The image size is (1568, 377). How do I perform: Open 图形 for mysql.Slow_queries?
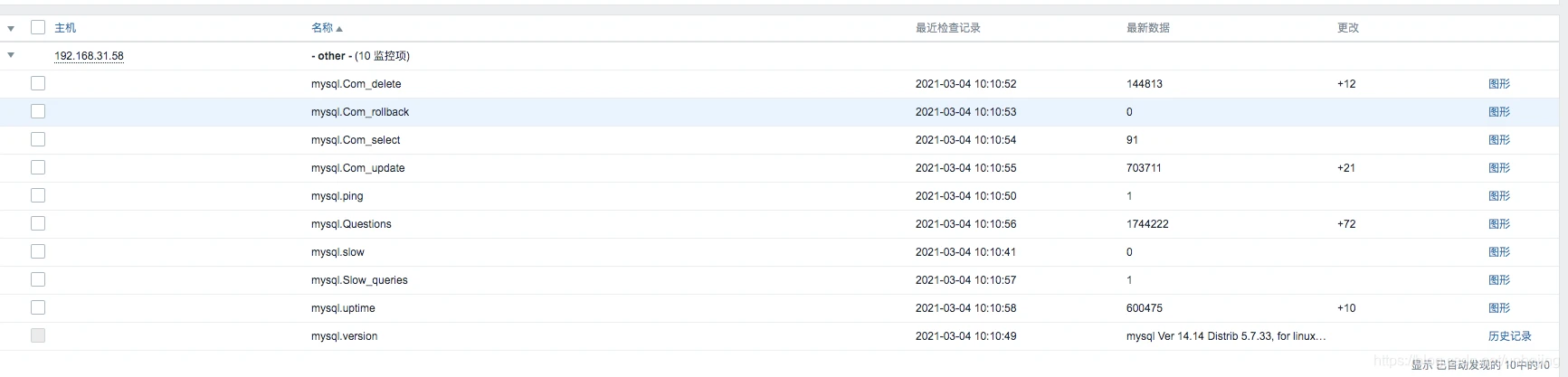click(1499, 280)
